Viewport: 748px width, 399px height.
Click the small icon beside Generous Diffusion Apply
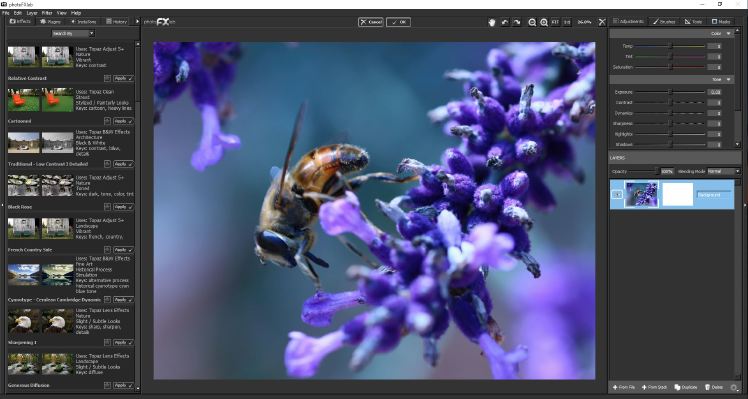click(107, 386)
